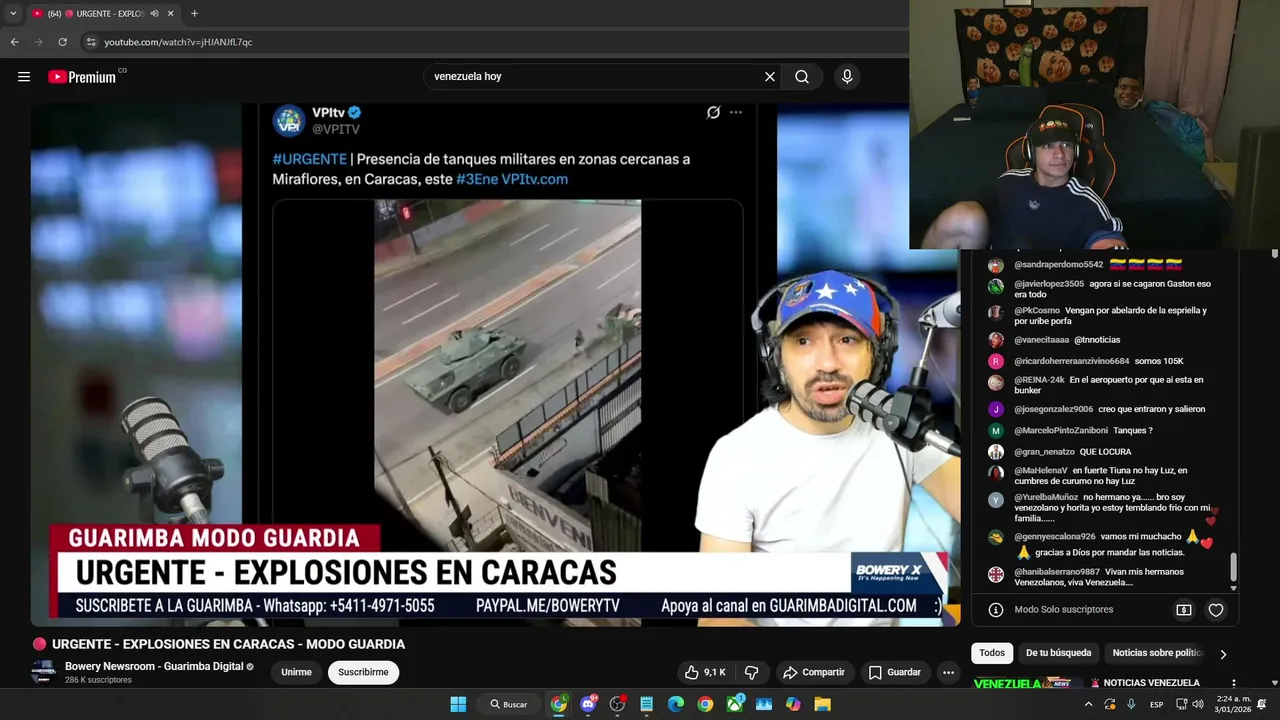Select the 'De tu búsqueda' chip
The height and width of the screenshot is (720, 1280).
[x=1058, y=653]
